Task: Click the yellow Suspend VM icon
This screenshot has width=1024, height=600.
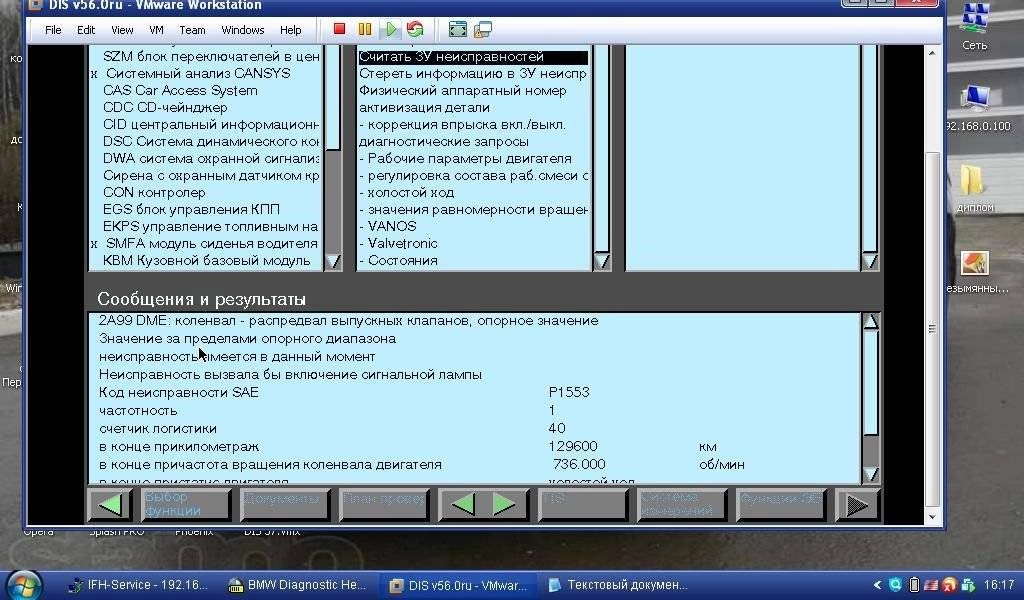Action: (x=364, y=29)
